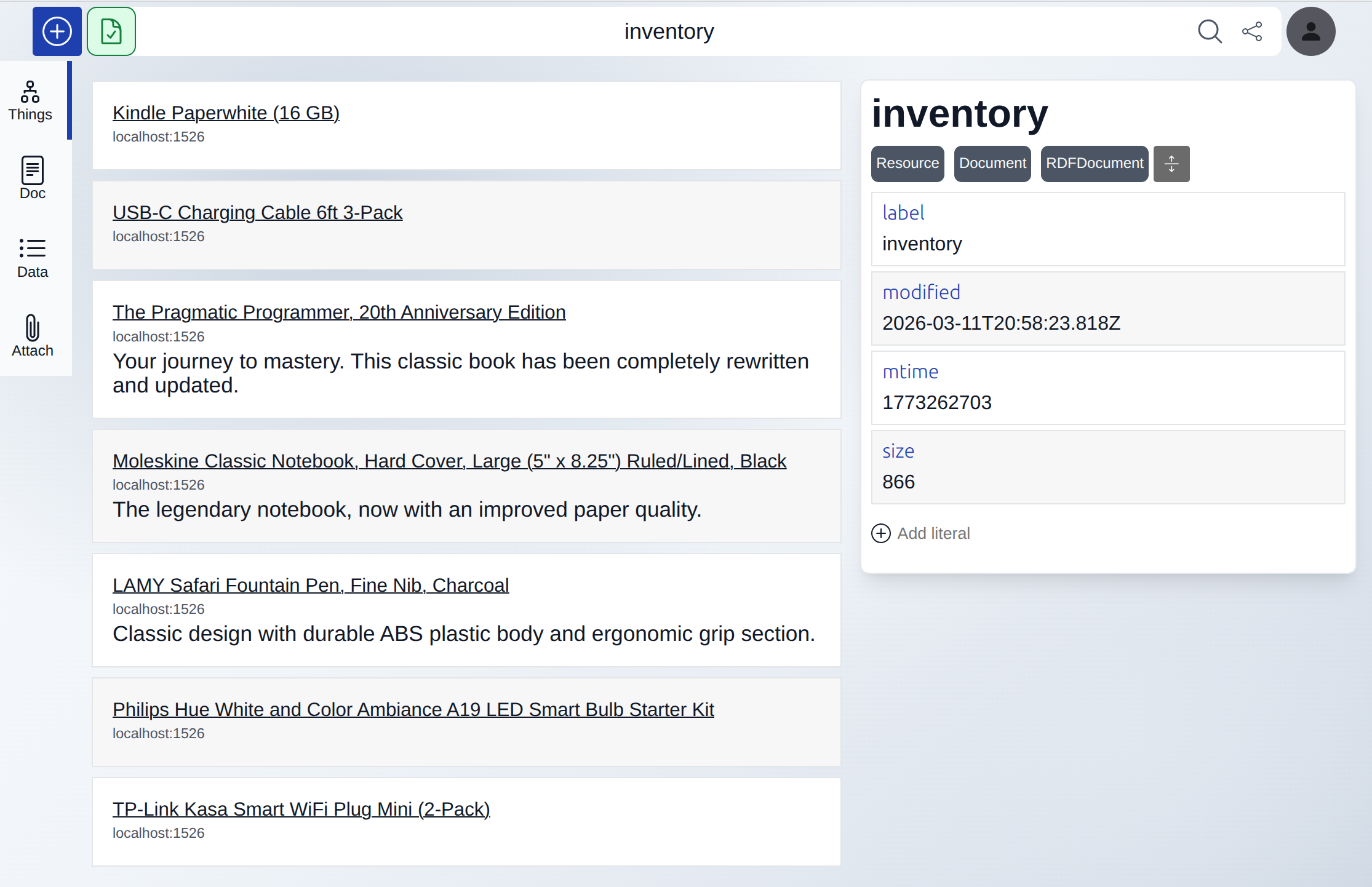Click the size property name

coord(898,451)
